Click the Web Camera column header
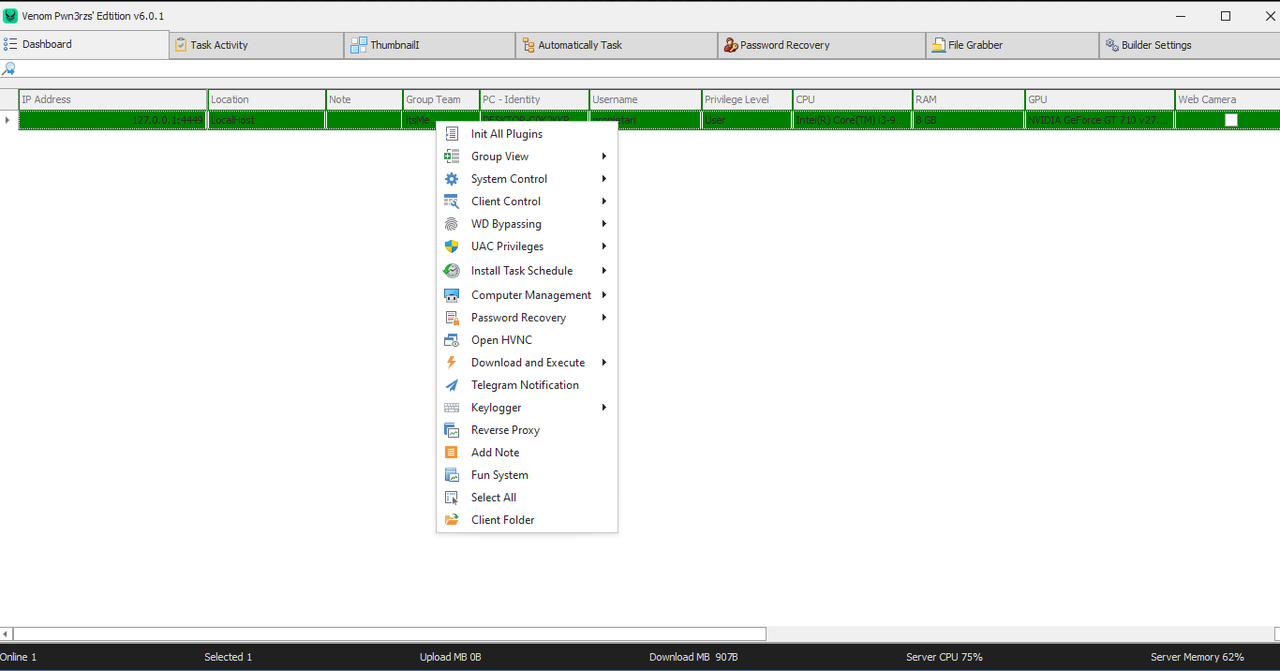Viewport: 1280px width, 671px height. pos(1227,99)
